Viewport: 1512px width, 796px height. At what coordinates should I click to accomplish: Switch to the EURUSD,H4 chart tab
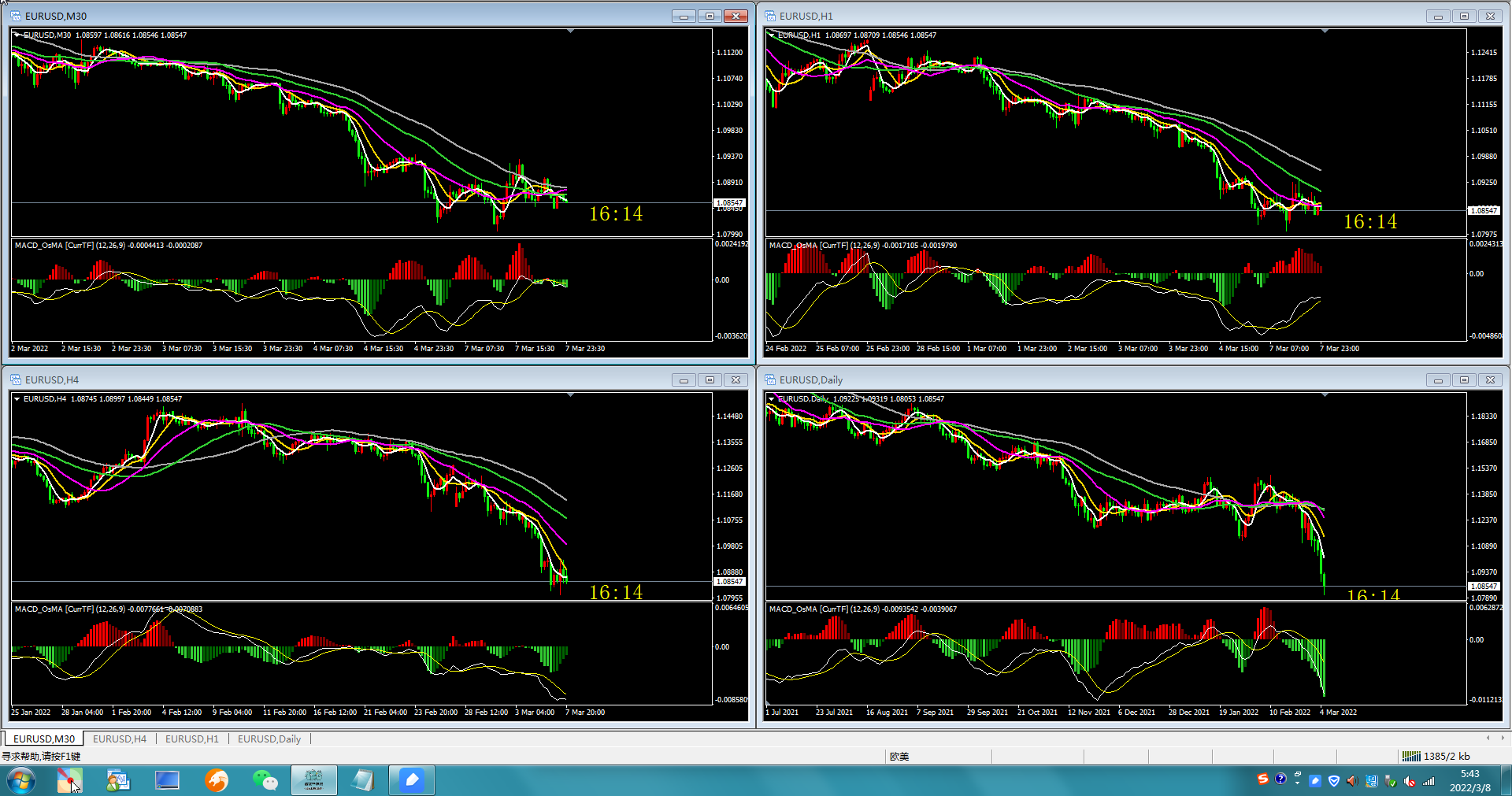pos(120,739)
